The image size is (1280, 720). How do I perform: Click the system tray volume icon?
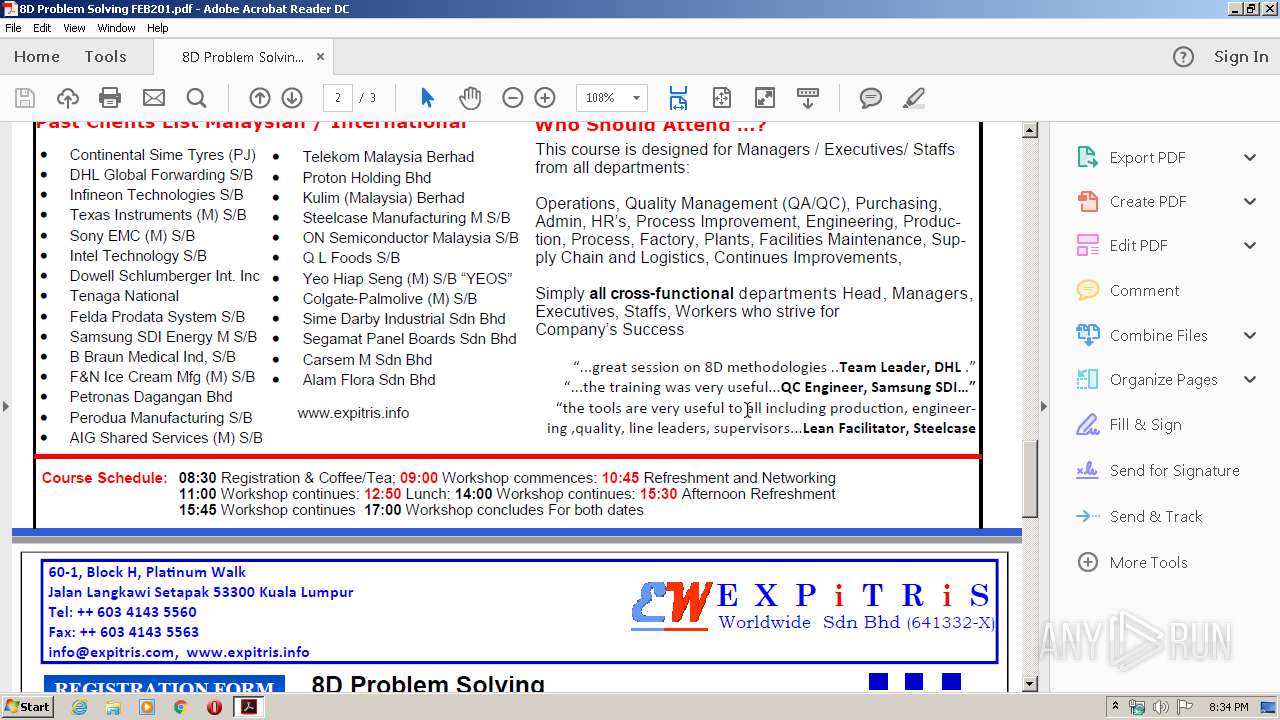click(x=1161, y=707)
